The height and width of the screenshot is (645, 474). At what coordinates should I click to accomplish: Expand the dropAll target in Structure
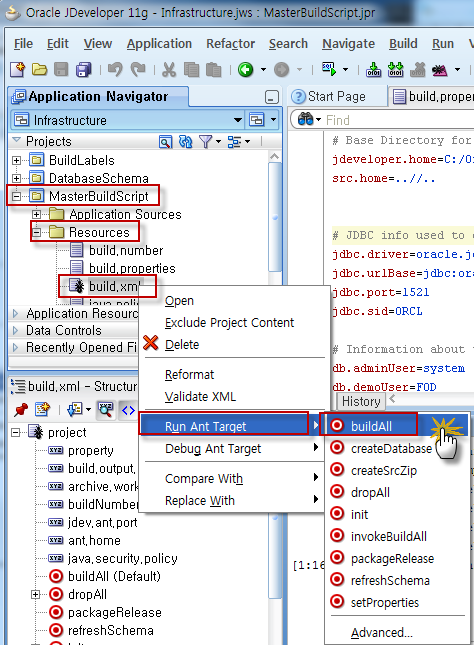[x=36, y=594]
